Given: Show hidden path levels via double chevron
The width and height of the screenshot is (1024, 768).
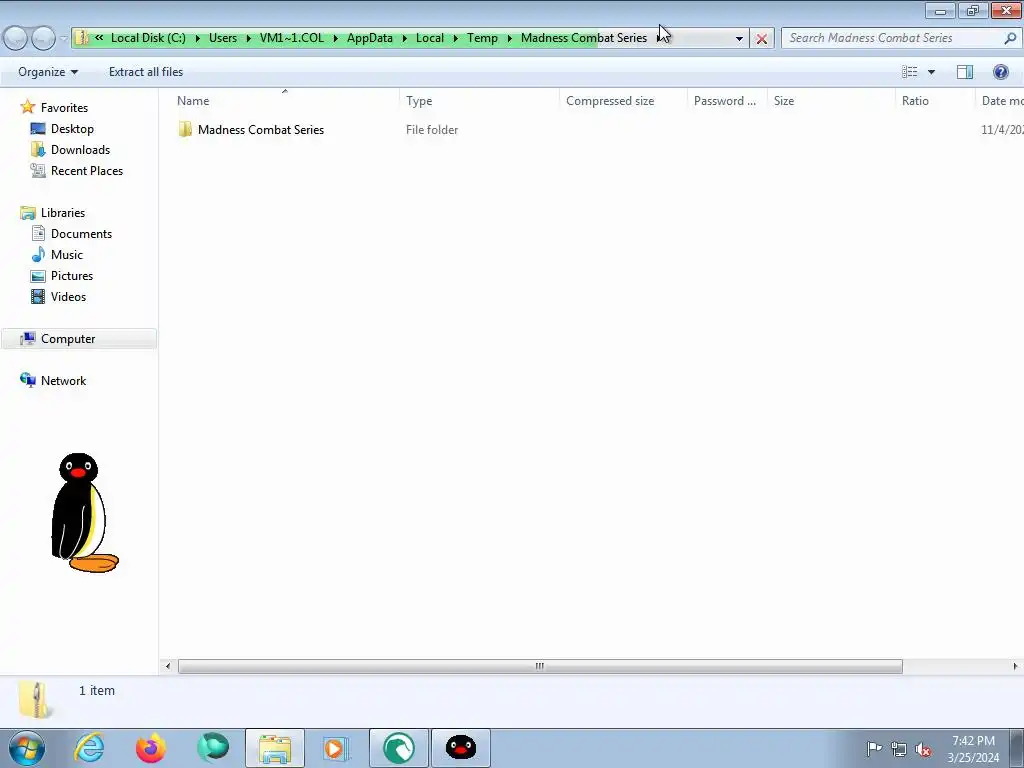Looking at the screenshot, I should tap(99, 38).
